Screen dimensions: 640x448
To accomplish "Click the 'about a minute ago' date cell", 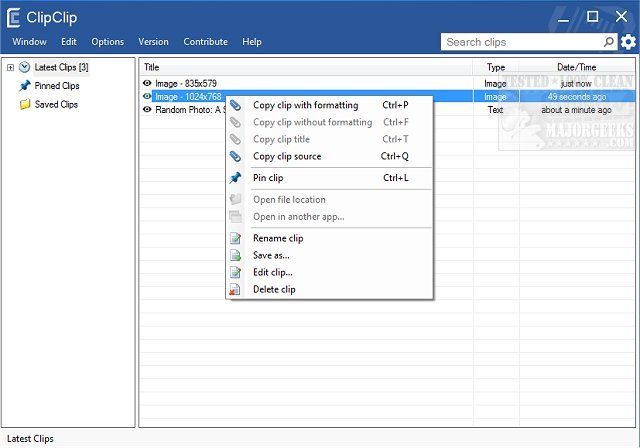I will pyautogui.click(x=576, y=110).
